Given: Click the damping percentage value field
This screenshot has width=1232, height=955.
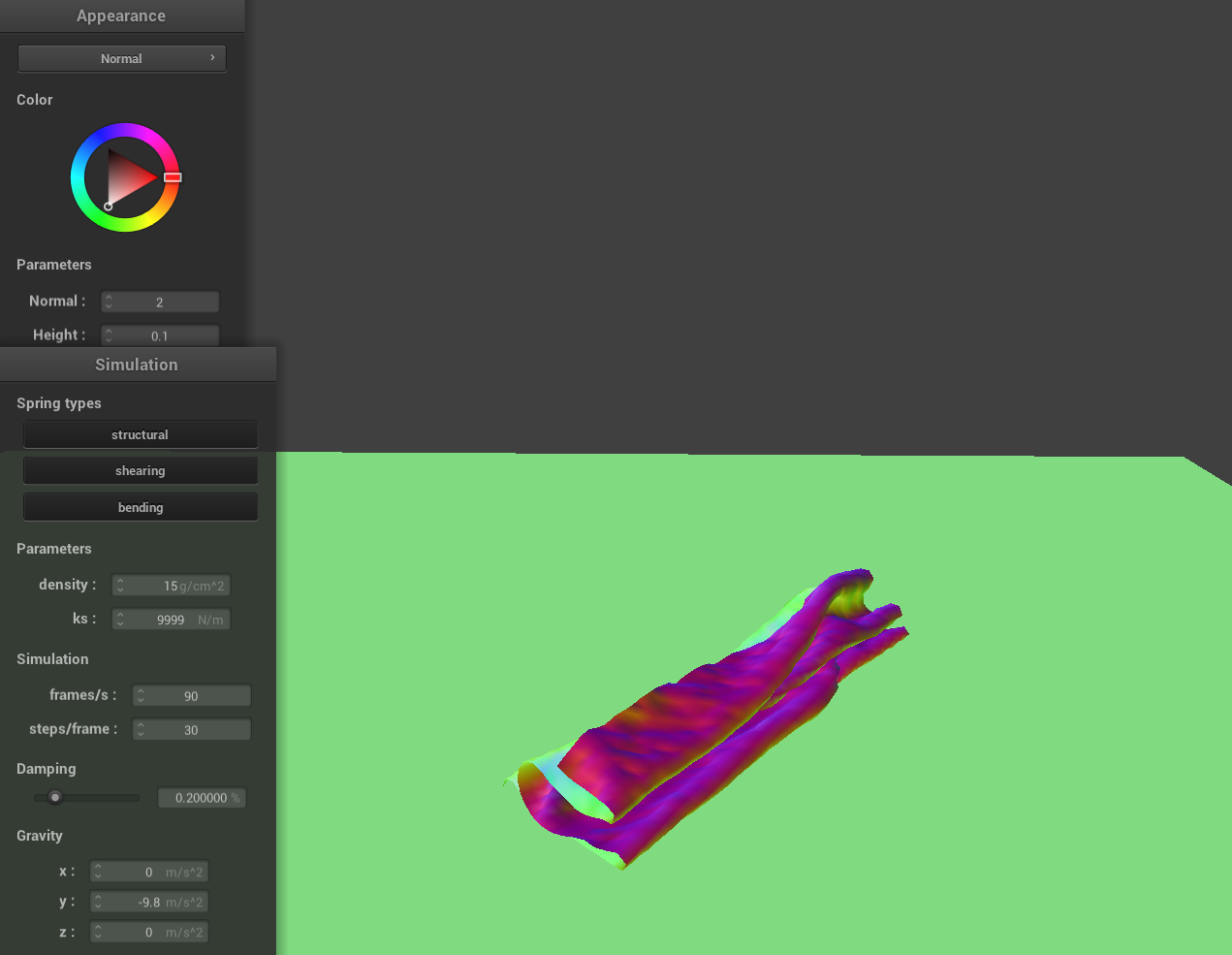Looking at the screenshot, I should (202, 798).
